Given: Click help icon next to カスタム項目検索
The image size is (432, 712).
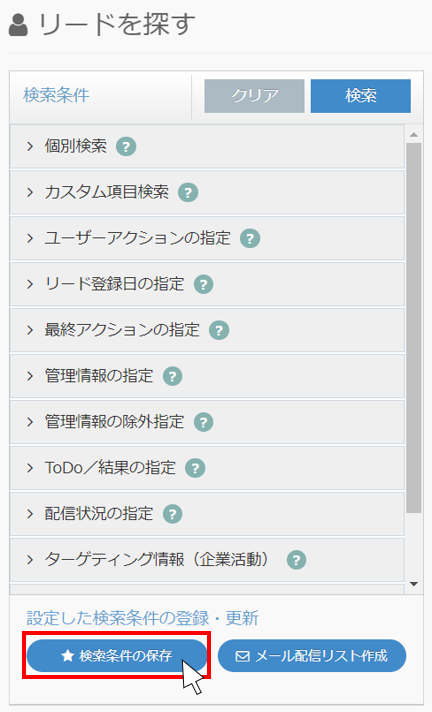Looking at the screenshot, I should click(x=188, y=193).
